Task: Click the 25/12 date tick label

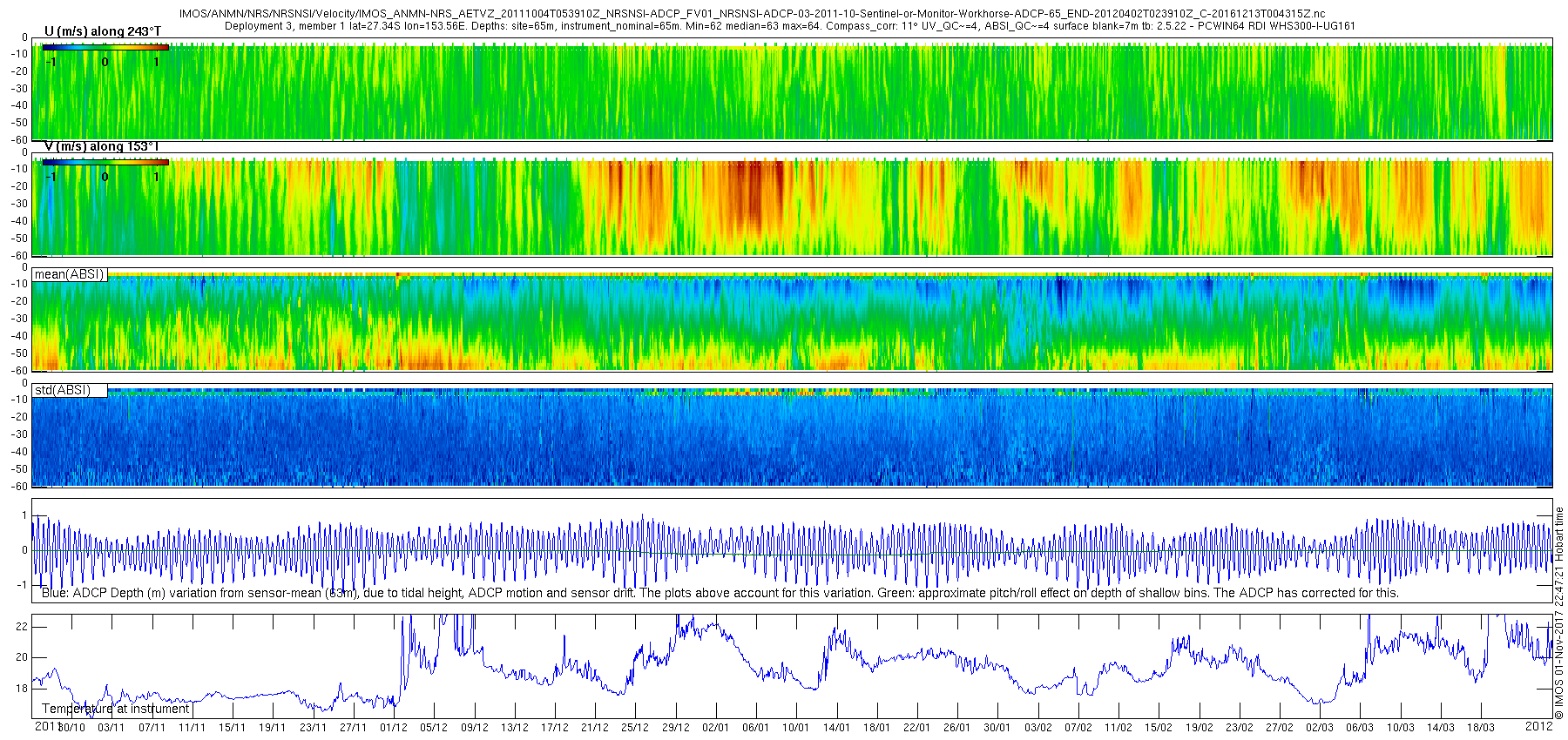Action: tap(635, 727)
